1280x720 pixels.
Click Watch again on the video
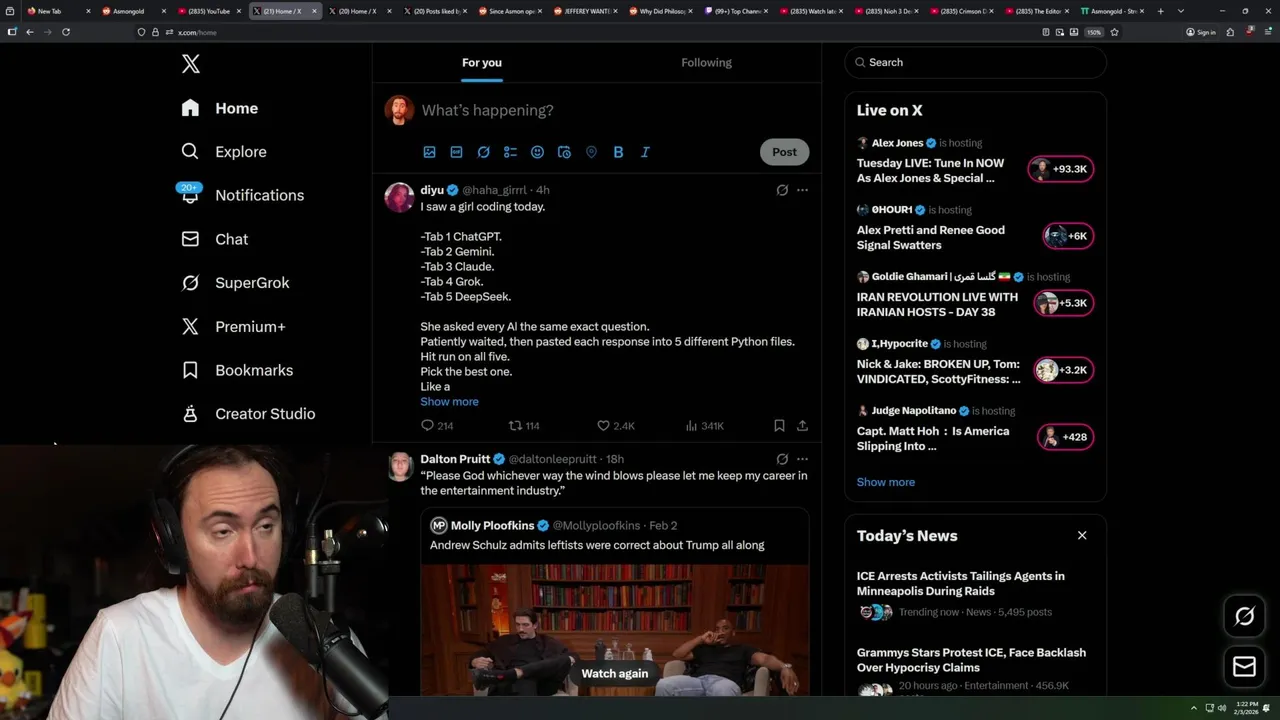pos(615,674)
